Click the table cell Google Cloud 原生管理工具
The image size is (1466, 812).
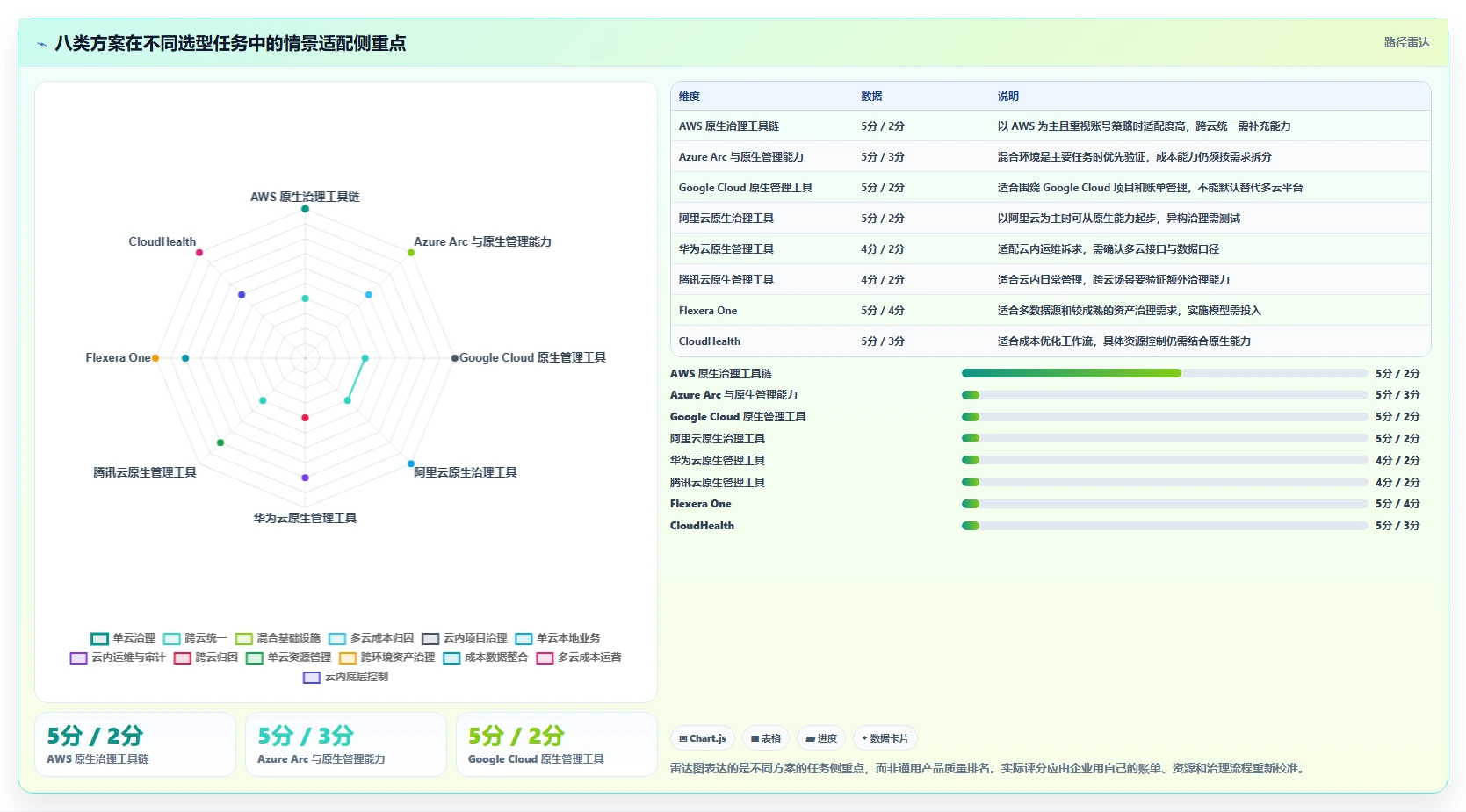746,188
